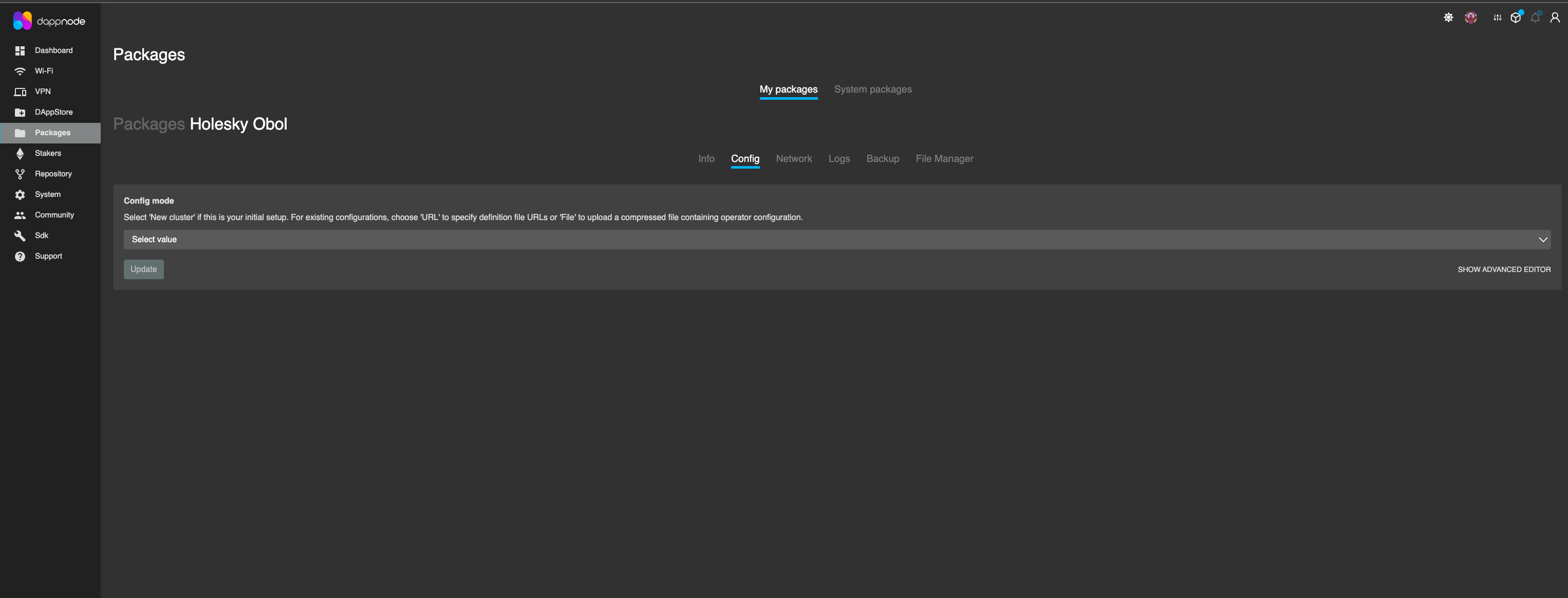Select the Stakers section in the sidebar
Image resolution: width=1568 pixels, height=598 pixels.
tap(47, 153)
